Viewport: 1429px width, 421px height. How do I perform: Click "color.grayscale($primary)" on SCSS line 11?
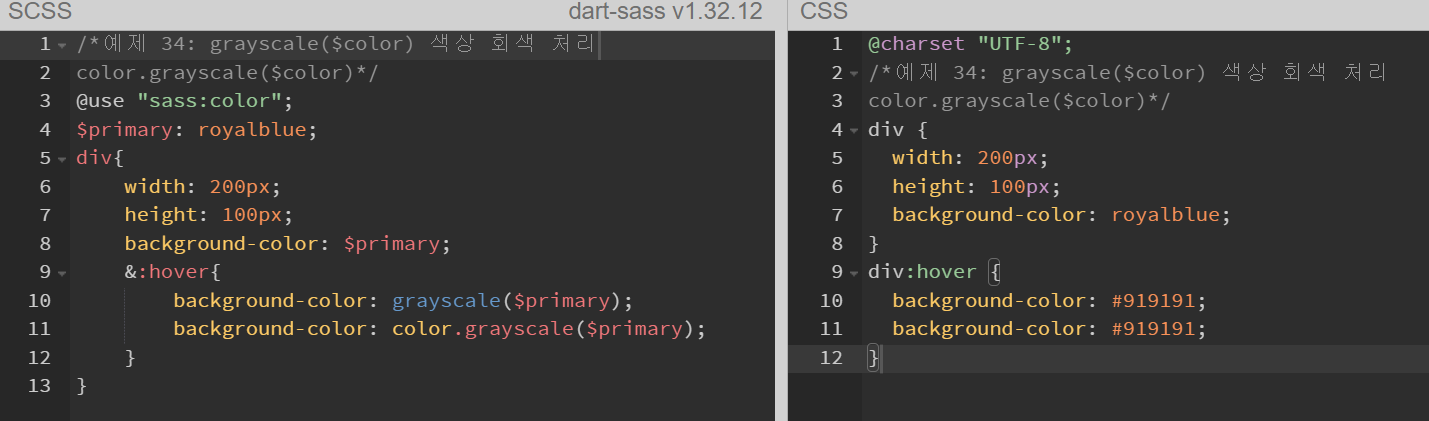point(543,329)
